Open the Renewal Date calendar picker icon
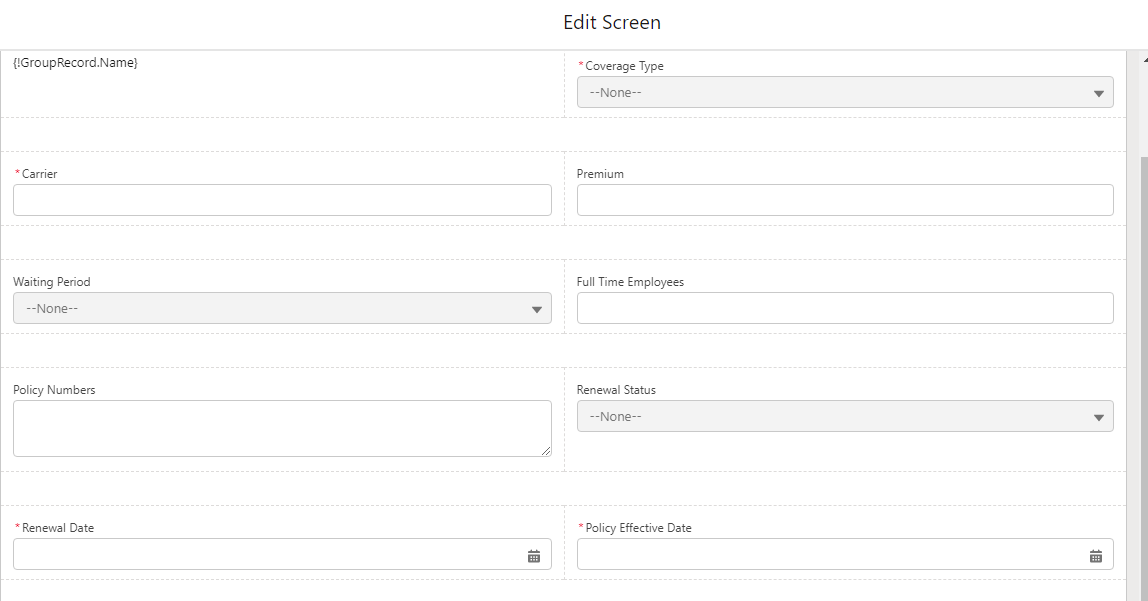The width and height of the screenshot is (1148, 601). coord(534,556)
